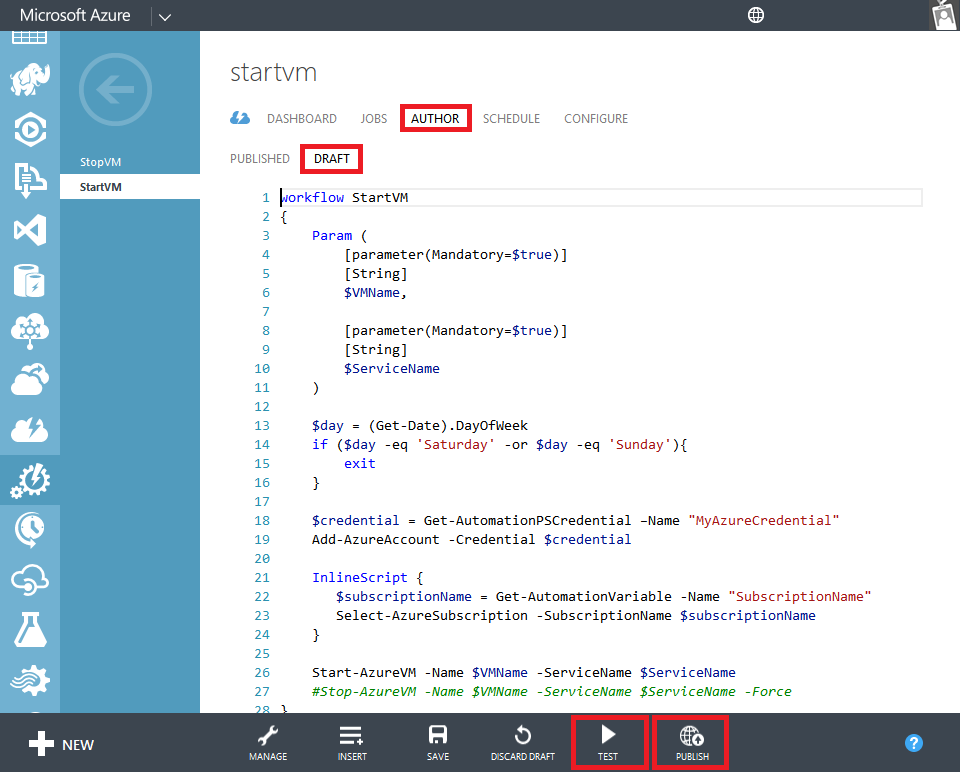Expand the Microsoft Azure title chevron
Screen dimensions: 960x772
165,15
